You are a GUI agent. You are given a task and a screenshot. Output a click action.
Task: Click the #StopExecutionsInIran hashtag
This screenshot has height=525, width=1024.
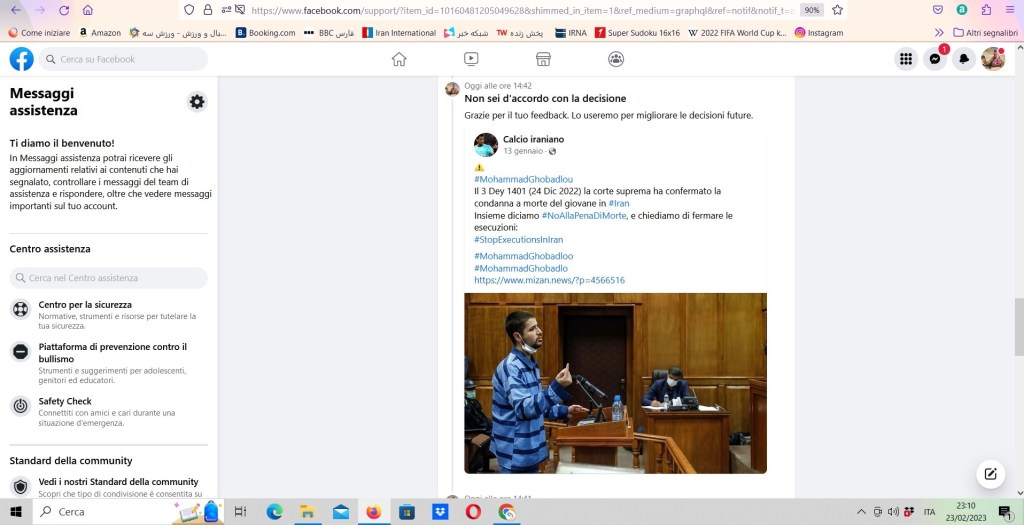[x=518, y=240]
